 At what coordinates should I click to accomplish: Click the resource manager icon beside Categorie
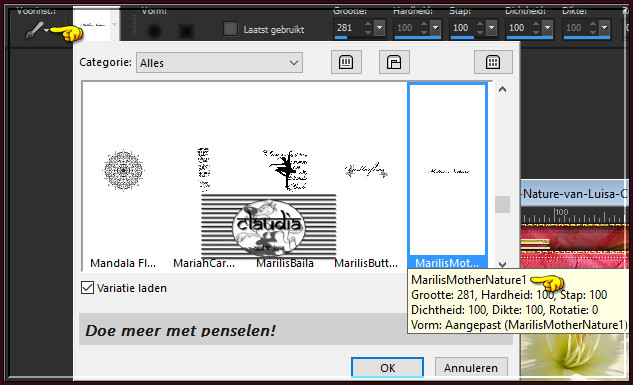(394, 62)
